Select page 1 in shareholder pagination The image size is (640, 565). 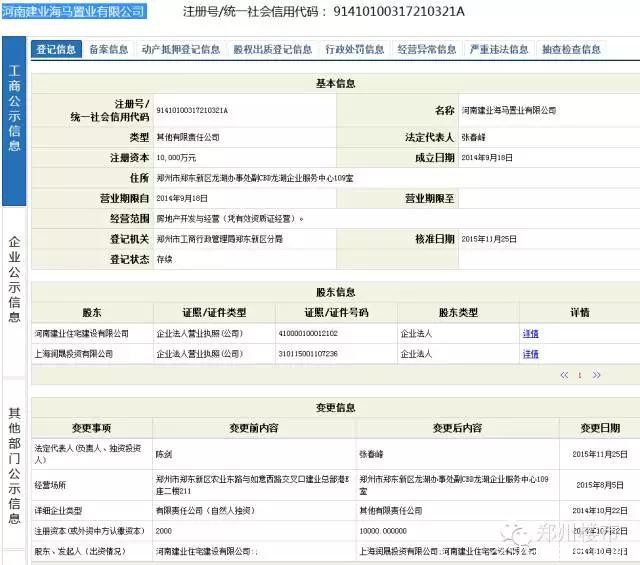click(580, 375)
